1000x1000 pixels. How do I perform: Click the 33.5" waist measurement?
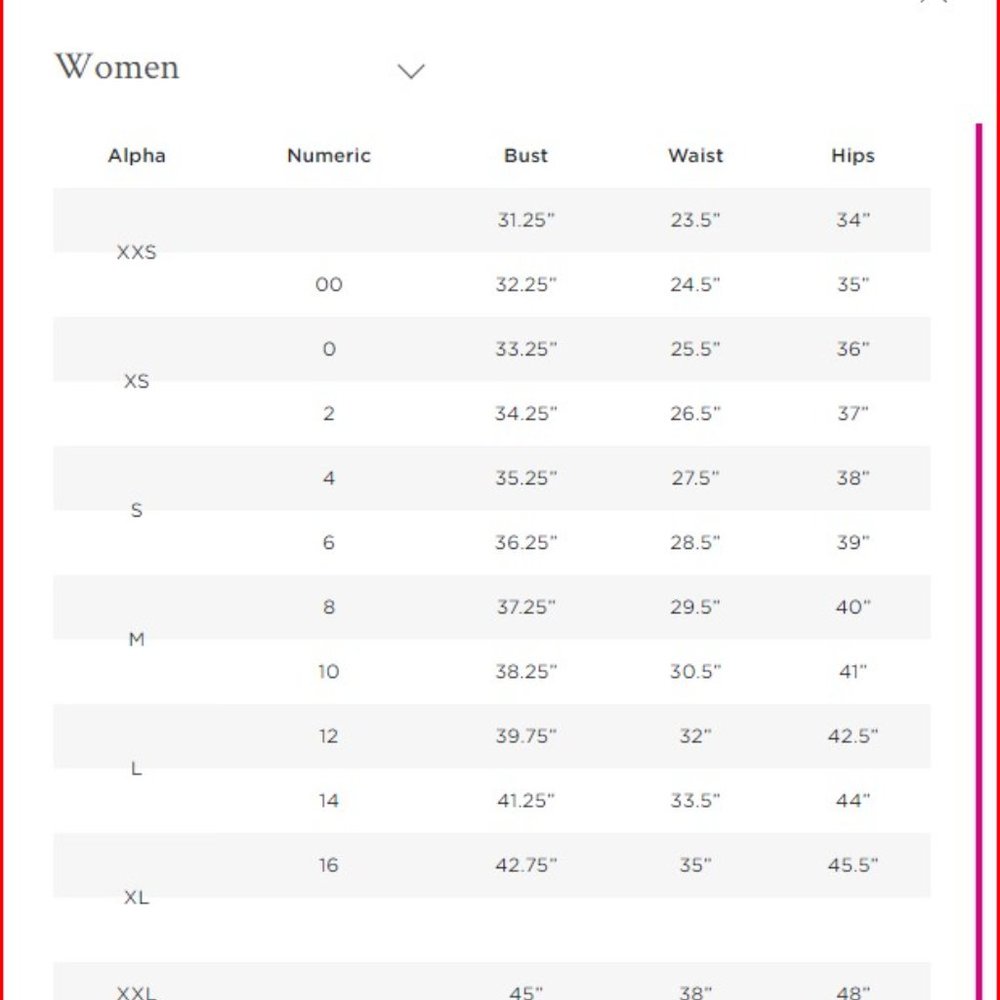(695, 801)
